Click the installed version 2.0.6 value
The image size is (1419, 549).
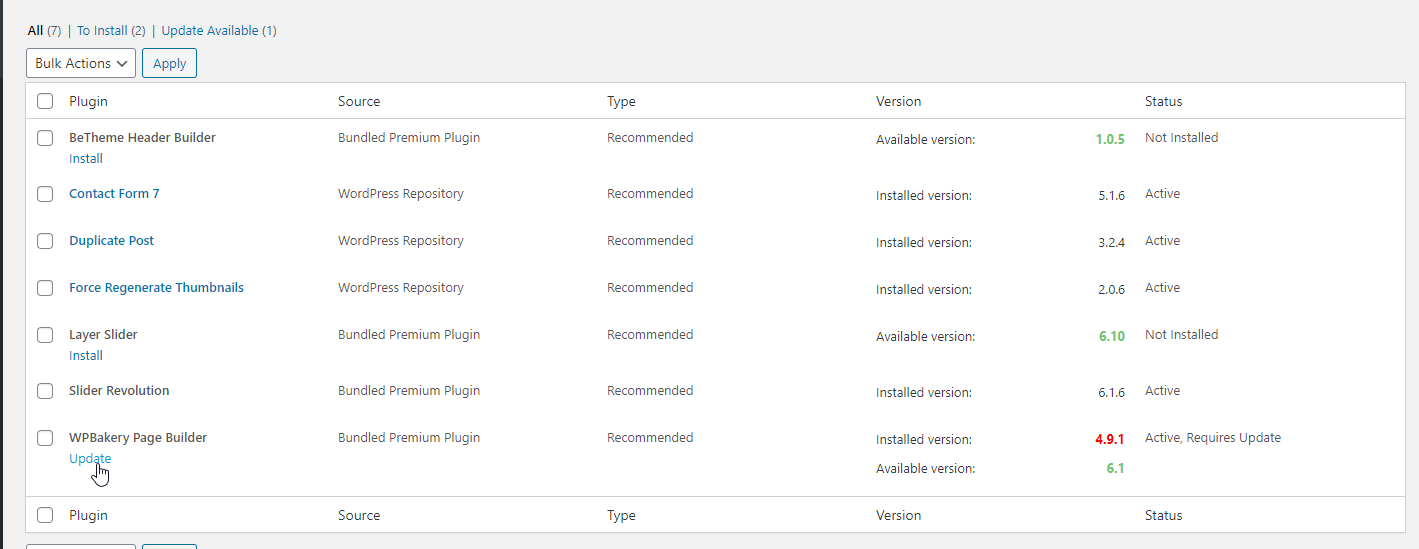click(x=1111, y=289)
